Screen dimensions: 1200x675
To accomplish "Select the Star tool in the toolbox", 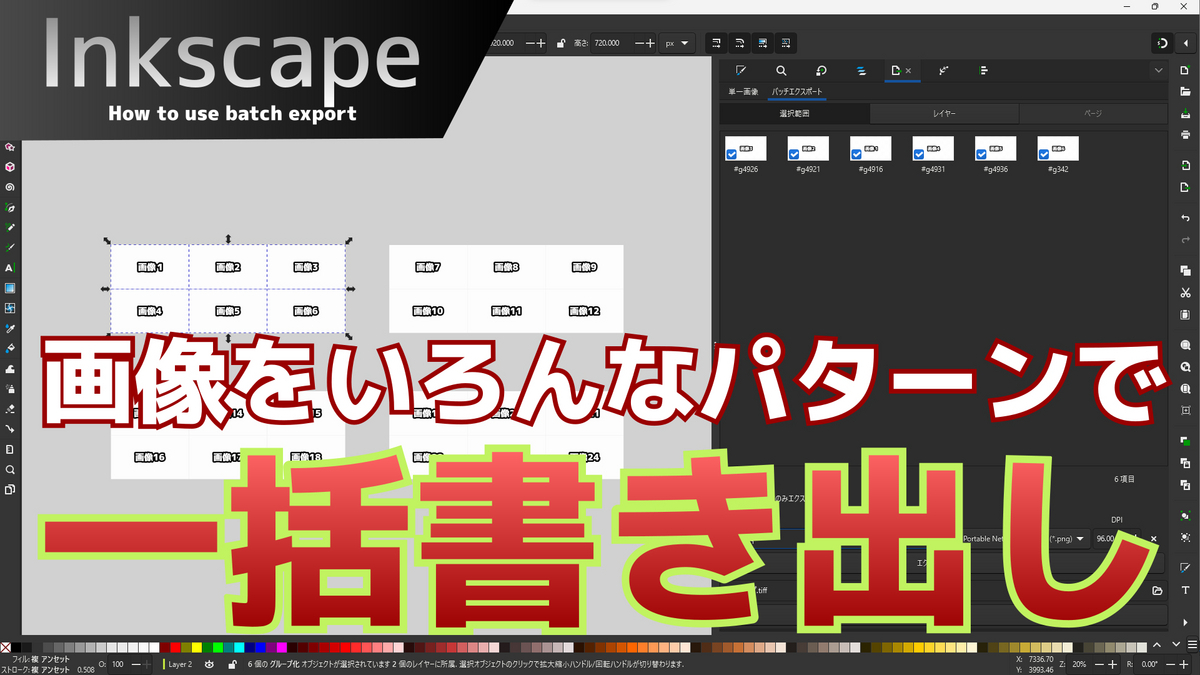I will click(10, 146).
